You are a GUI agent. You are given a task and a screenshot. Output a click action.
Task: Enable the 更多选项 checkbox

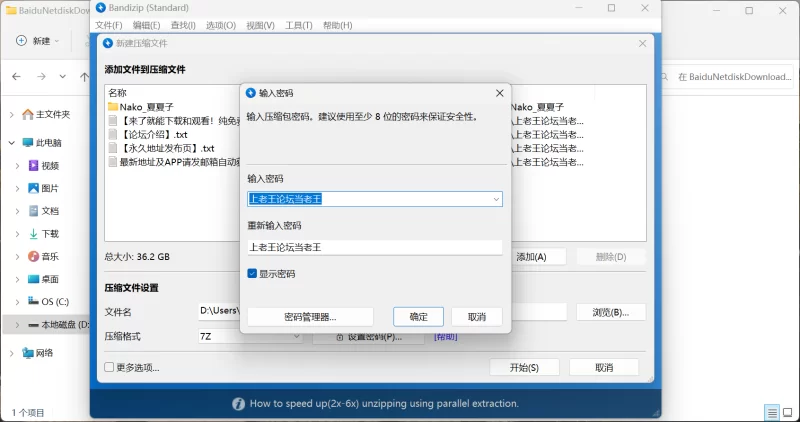[x=109, y=367]
